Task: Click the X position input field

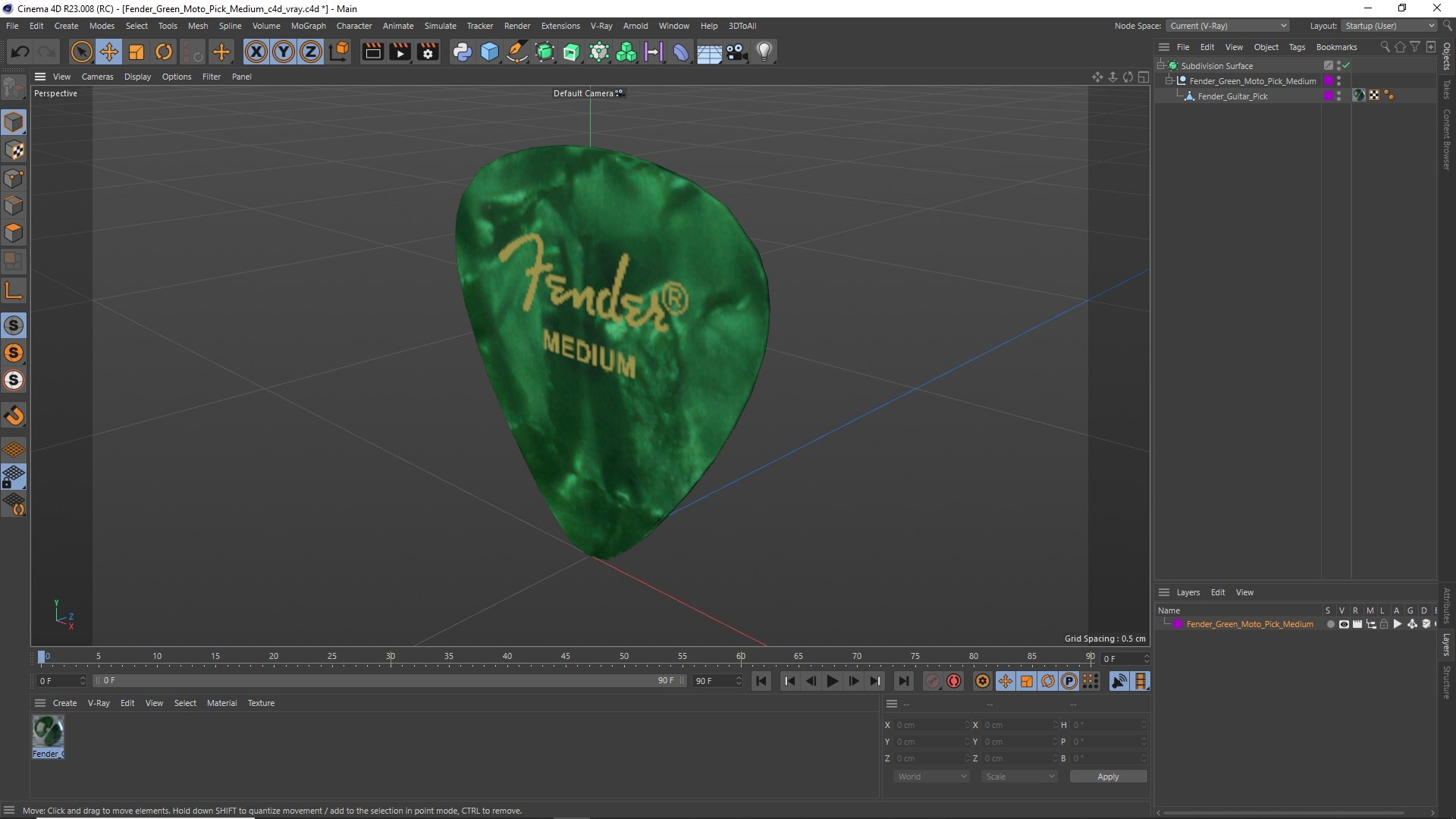Action: coord(930,725)
